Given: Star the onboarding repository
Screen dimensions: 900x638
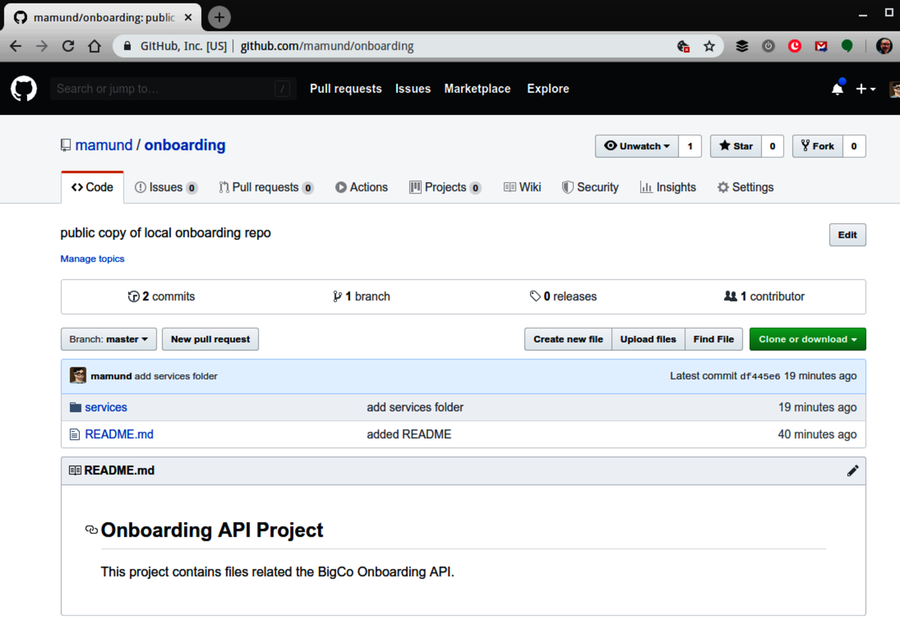Looking at the screenshot, I should (737, 146).
